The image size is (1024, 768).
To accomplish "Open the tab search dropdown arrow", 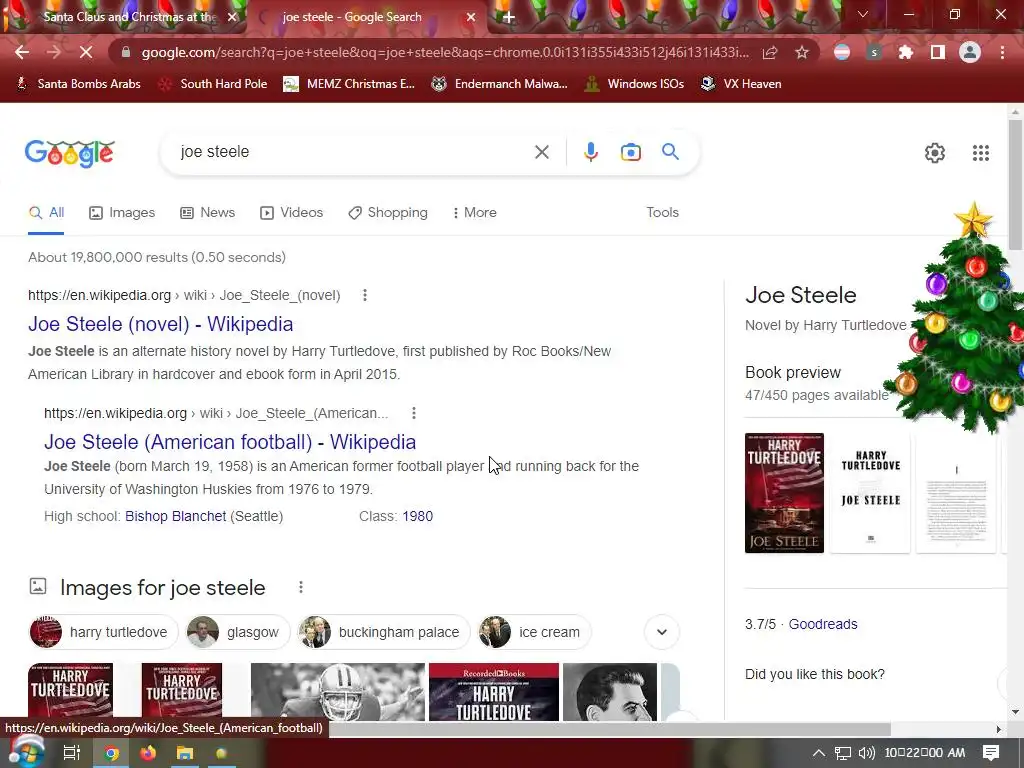I will 863,14.
